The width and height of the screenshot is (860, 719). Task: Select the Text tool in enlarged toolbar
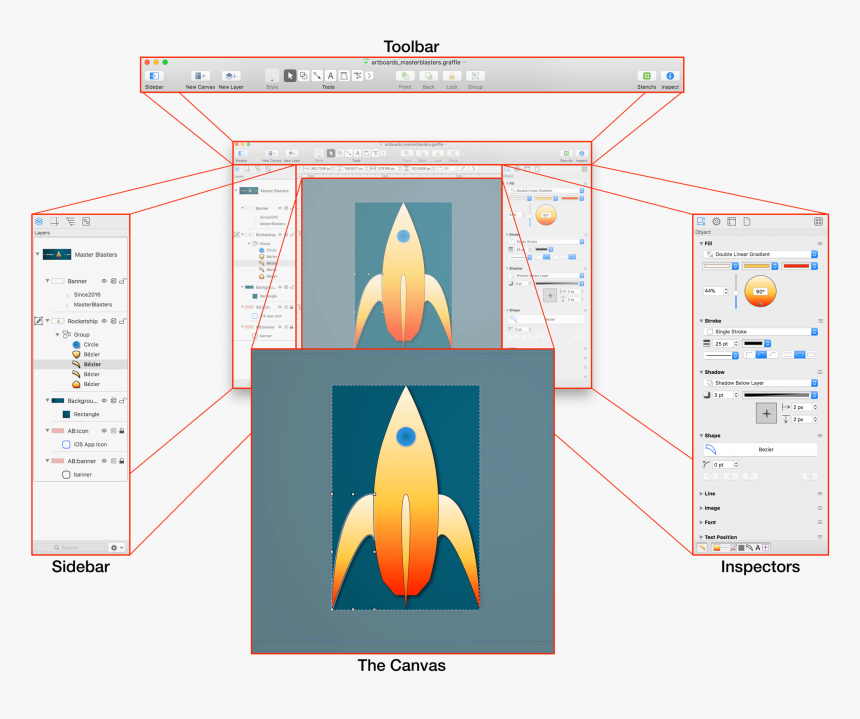coord(330,76)
